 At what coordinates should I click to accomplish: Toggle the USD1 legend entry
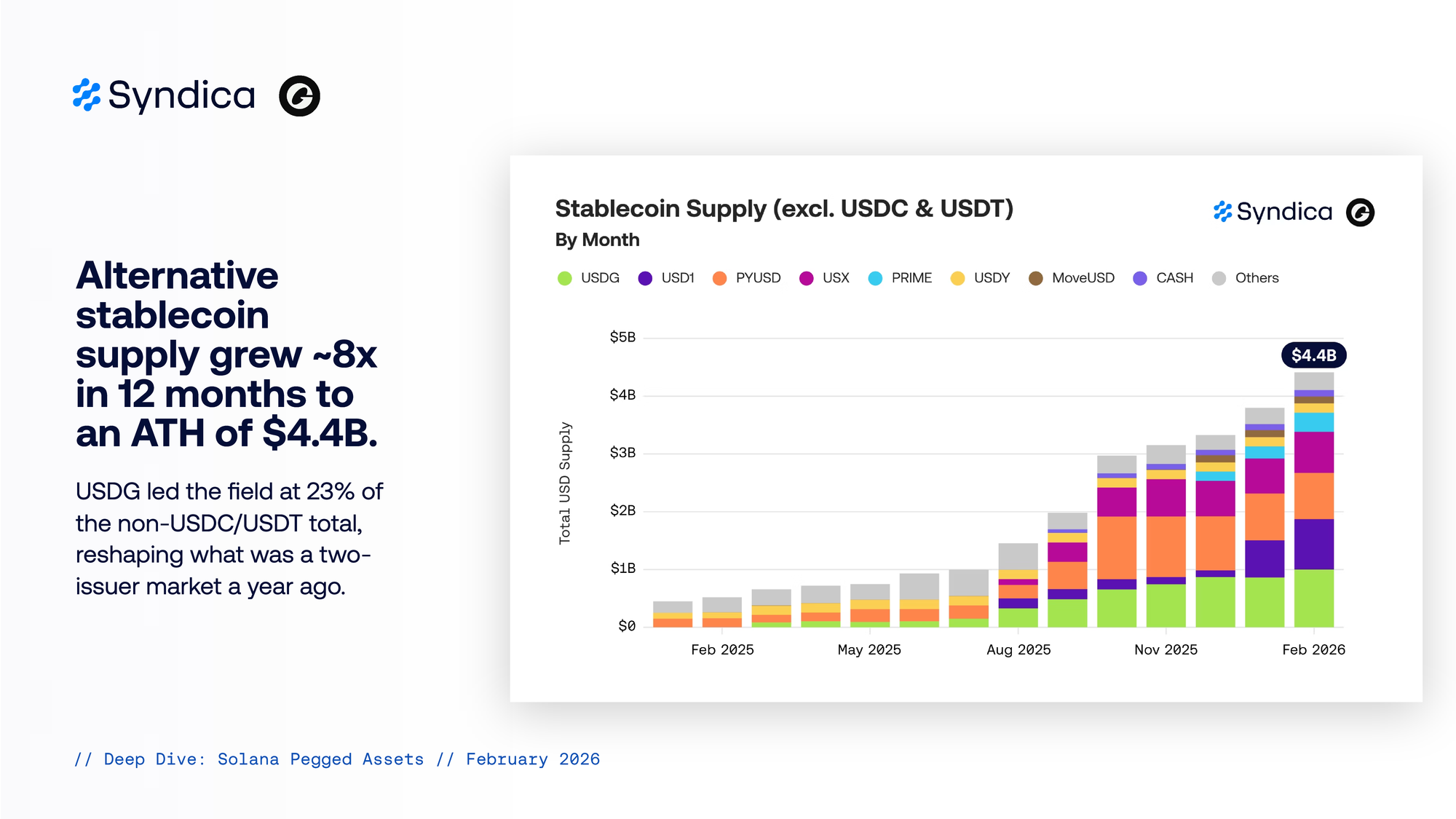666,278
